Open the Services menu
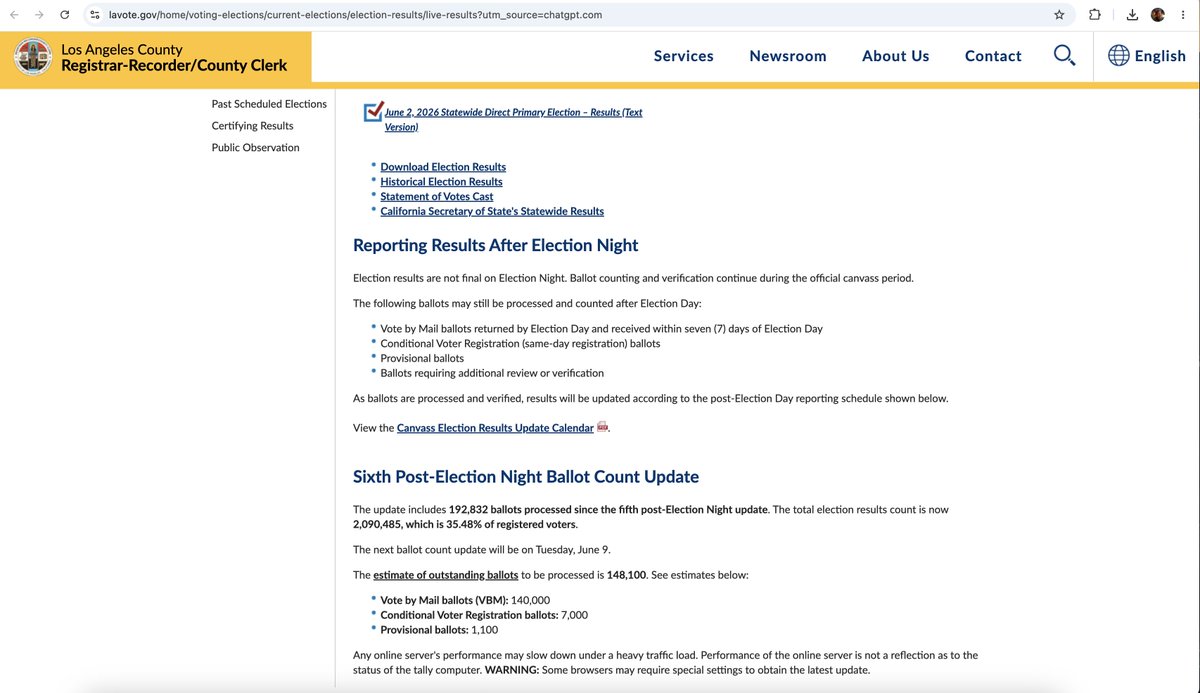This screenshot has width=1200, height=693. tap(684, 56)
